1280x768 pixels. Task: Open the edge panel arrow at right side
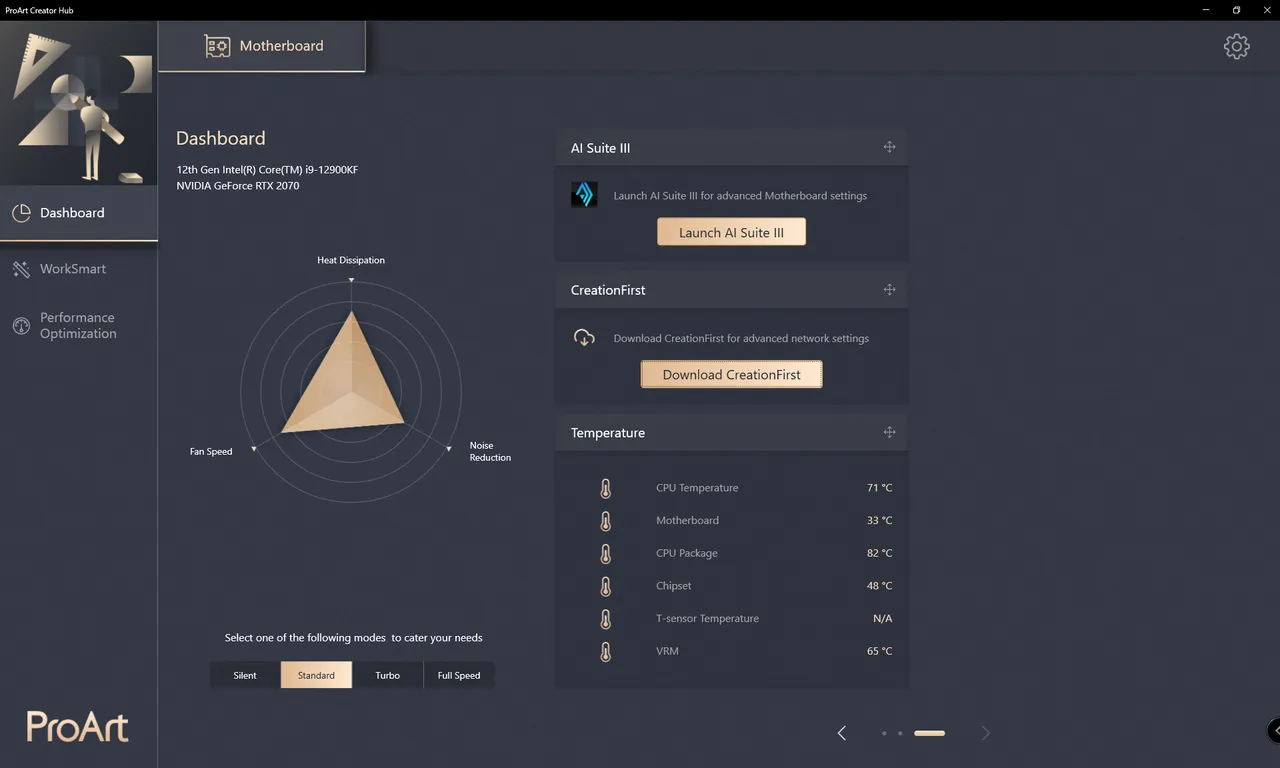tap(1274, 730)
